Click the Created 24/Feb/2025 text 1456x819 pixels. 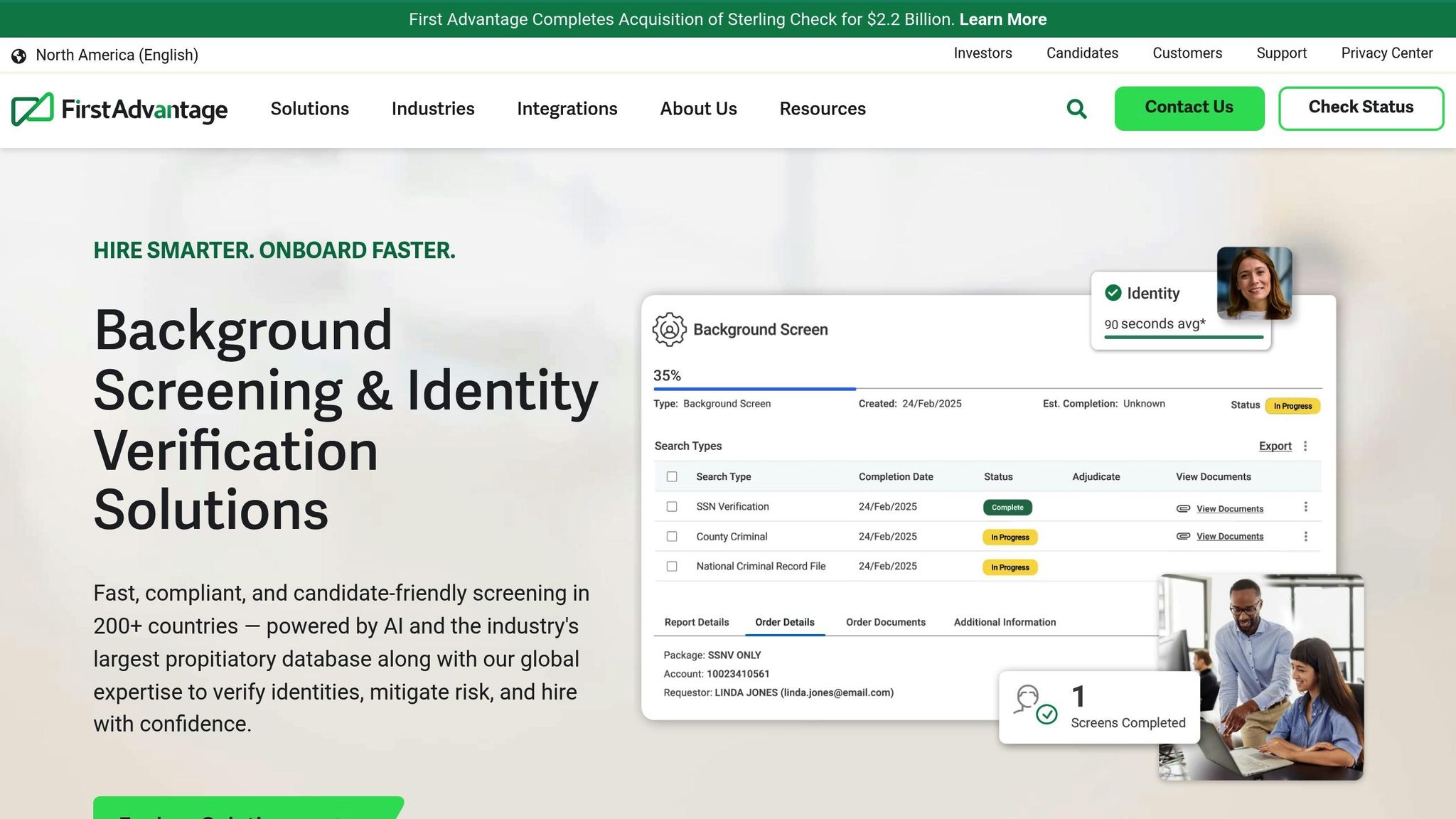pyautogui.click(x=910, y=404)
